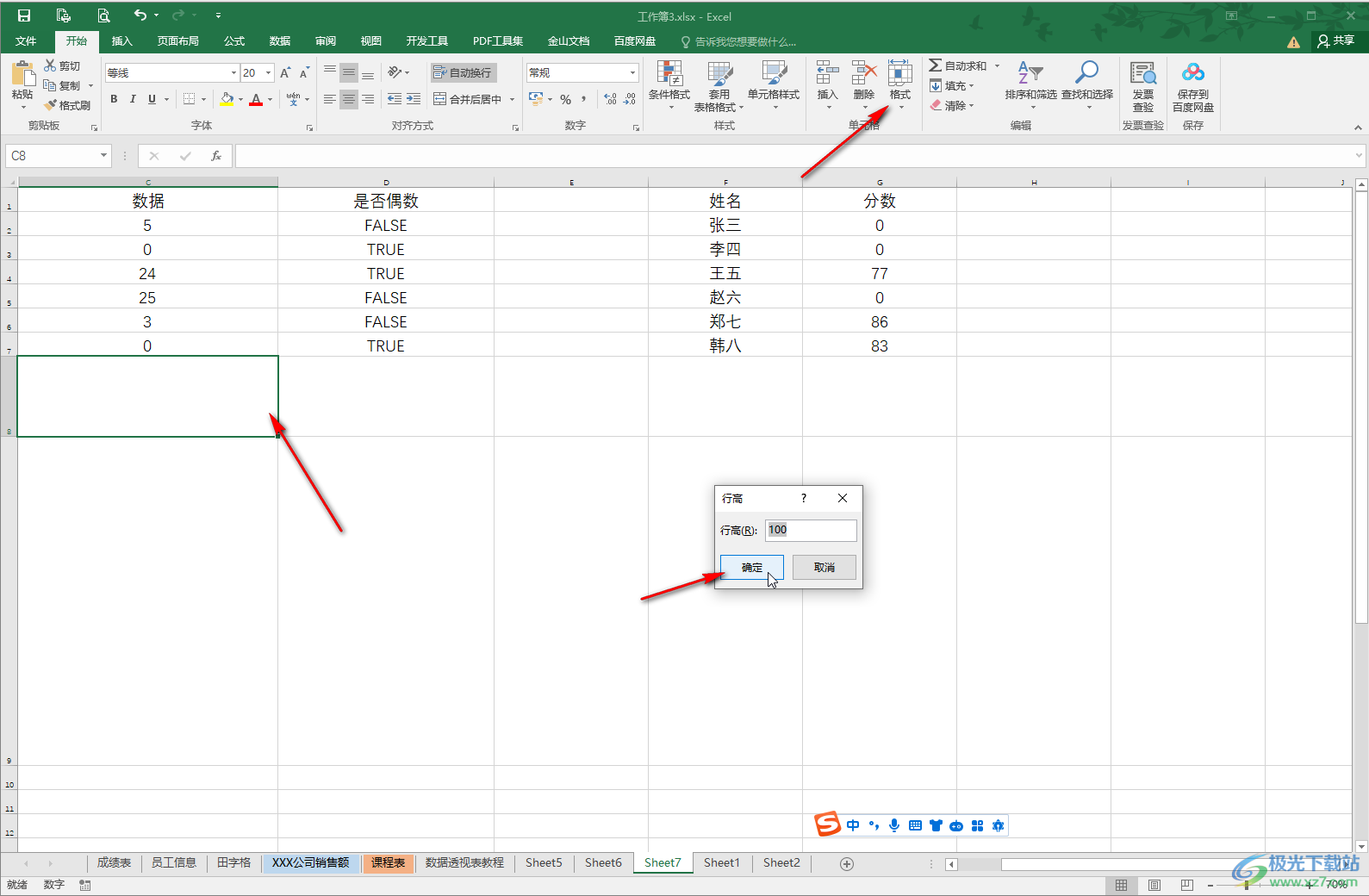1369x896 pixels.
Task: Open the Clear (清除) dropdown
Action: [x=952, y=105]
